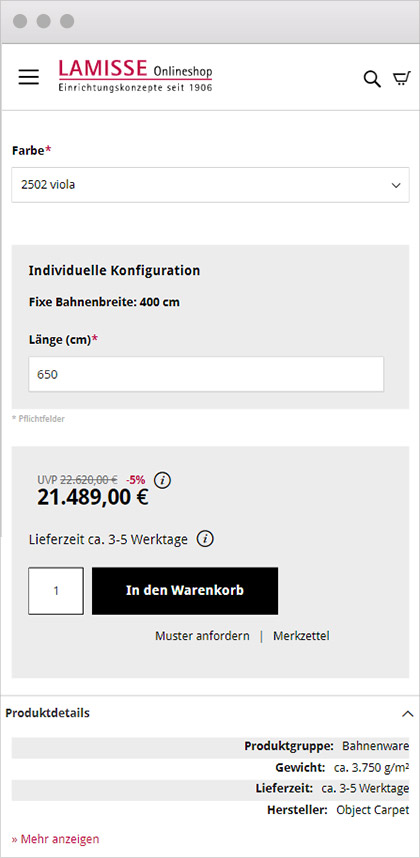Screen dimensions: 420x858
Task: Click the Muster anfordern link
Action: pyautogui.click(x=202, y=636)
